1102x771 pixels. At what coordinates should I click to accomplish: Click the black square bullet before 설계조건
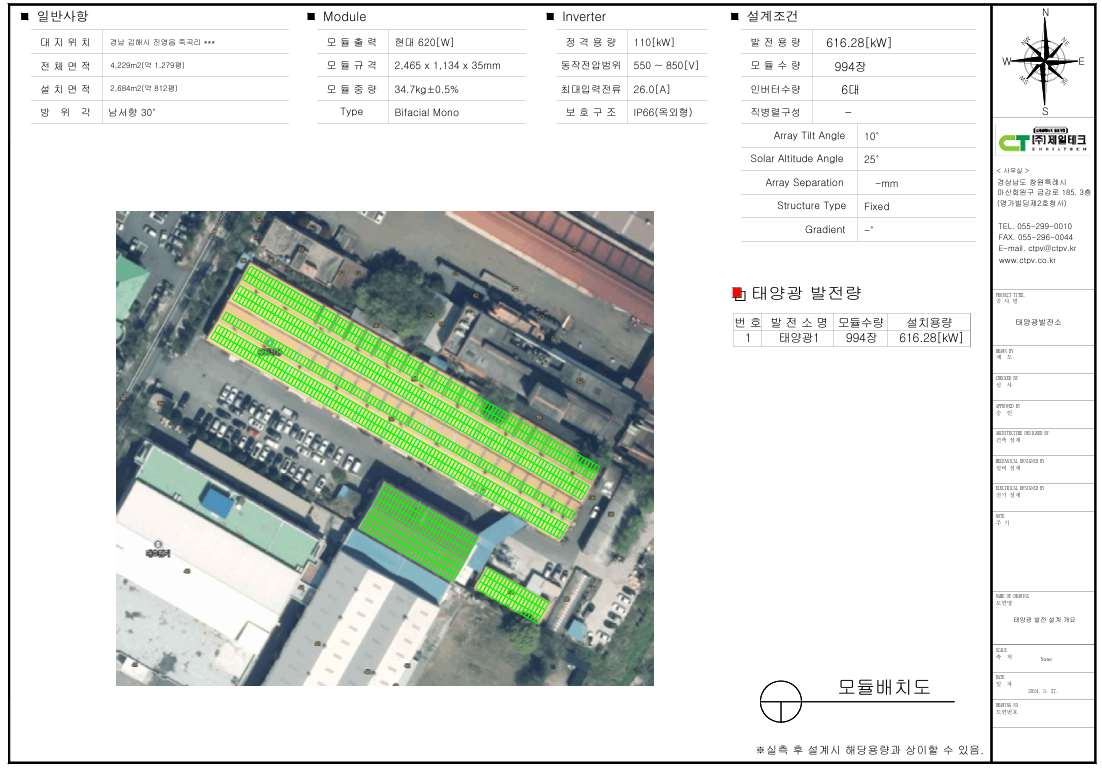tap(736, 17)
